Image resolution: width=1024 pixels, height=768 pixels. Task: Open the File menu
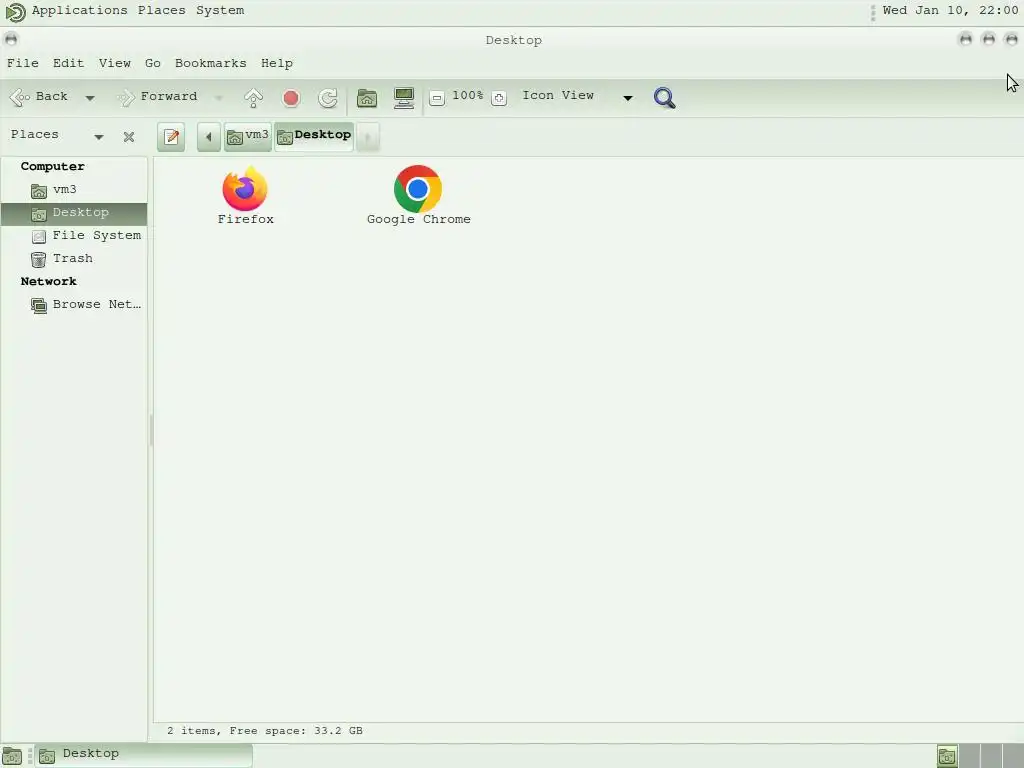click(x=23, y=63)
